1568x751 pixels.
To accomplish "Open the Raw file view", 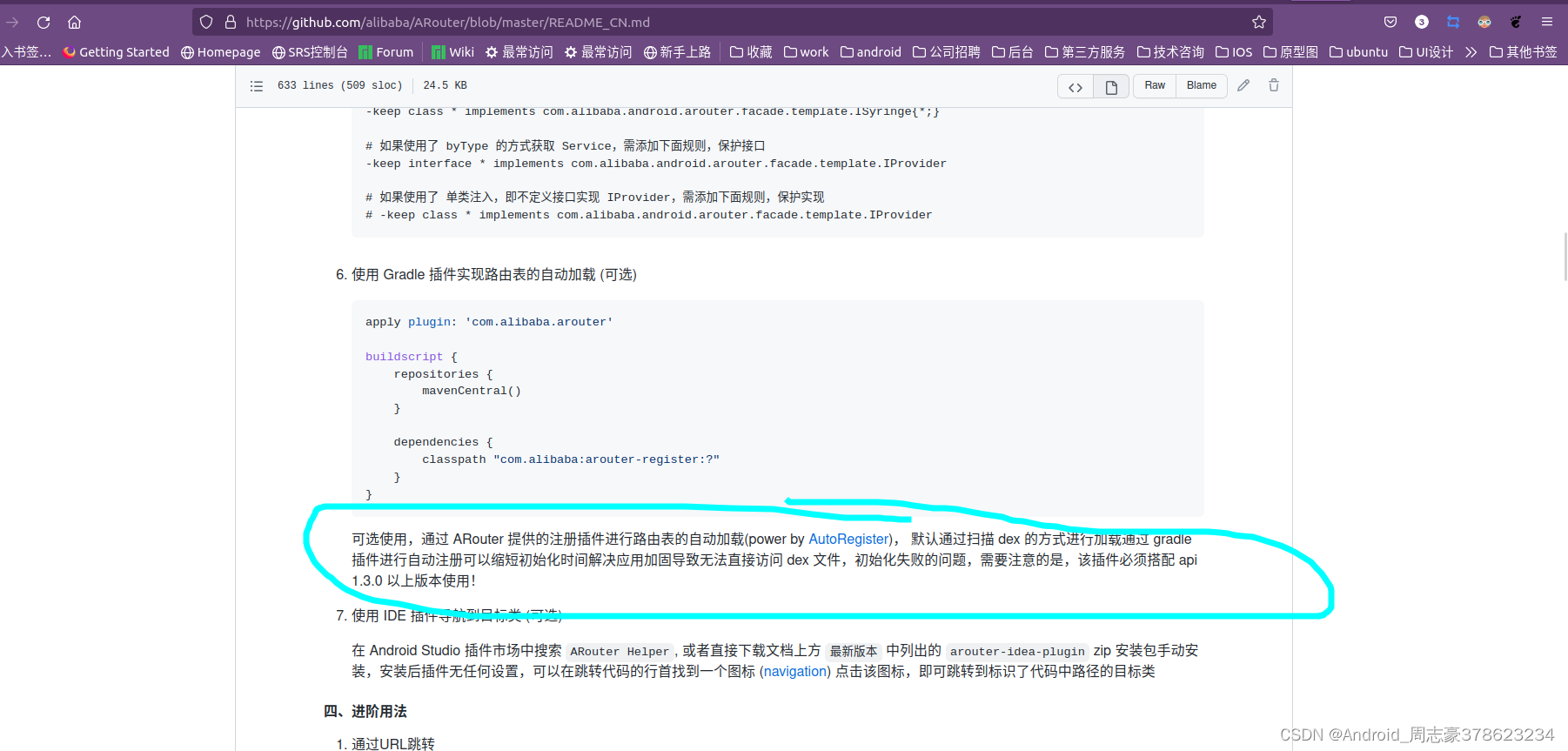I will tap(1155, 85).
